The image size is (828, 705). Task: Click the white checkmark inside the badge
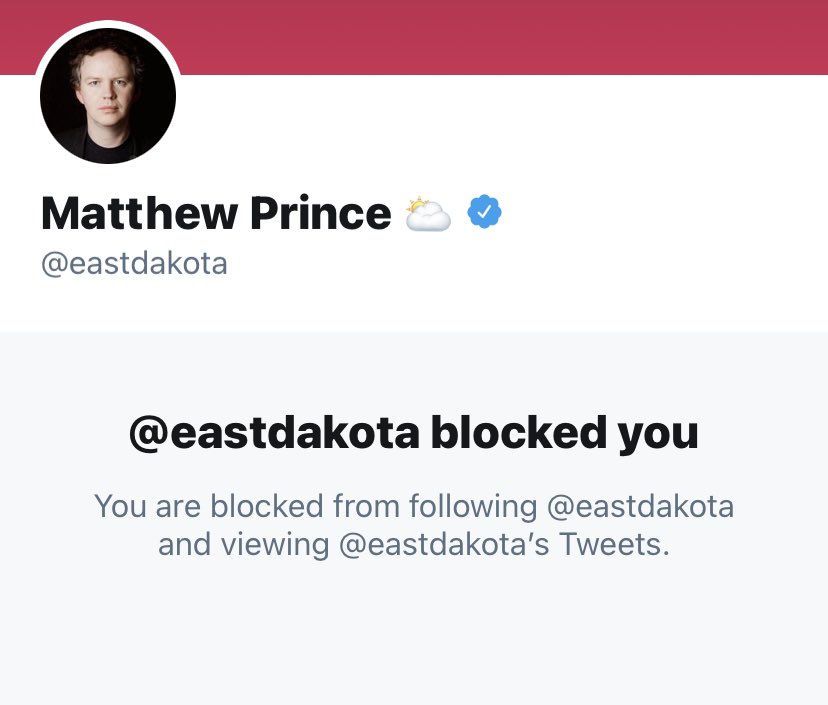click(484, 212)
